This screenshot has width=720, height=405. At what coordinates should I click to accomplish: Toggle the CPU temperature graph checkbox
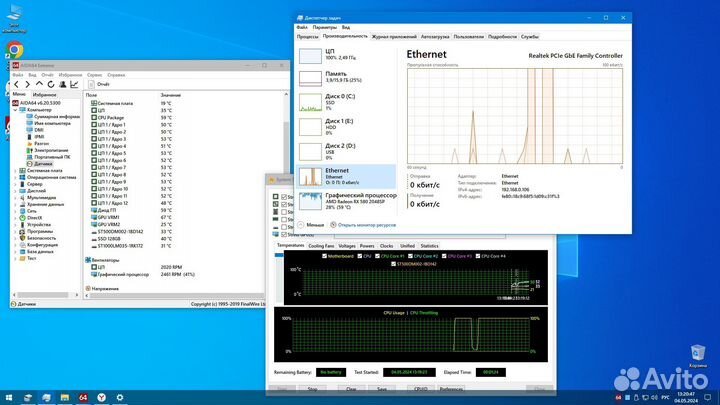tap(360, 256)
